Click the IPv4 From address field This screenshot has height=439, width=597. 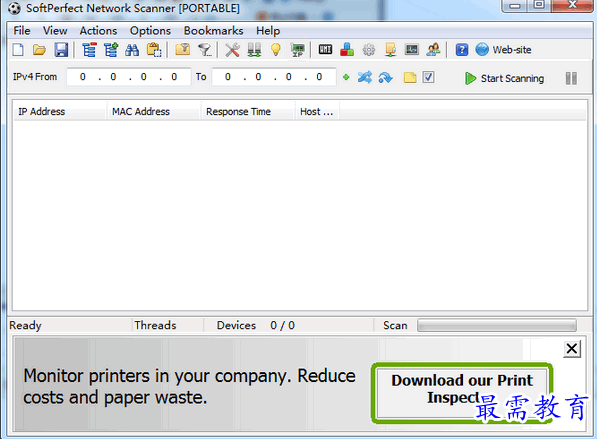pyautogui.click(x=128, y=77)
